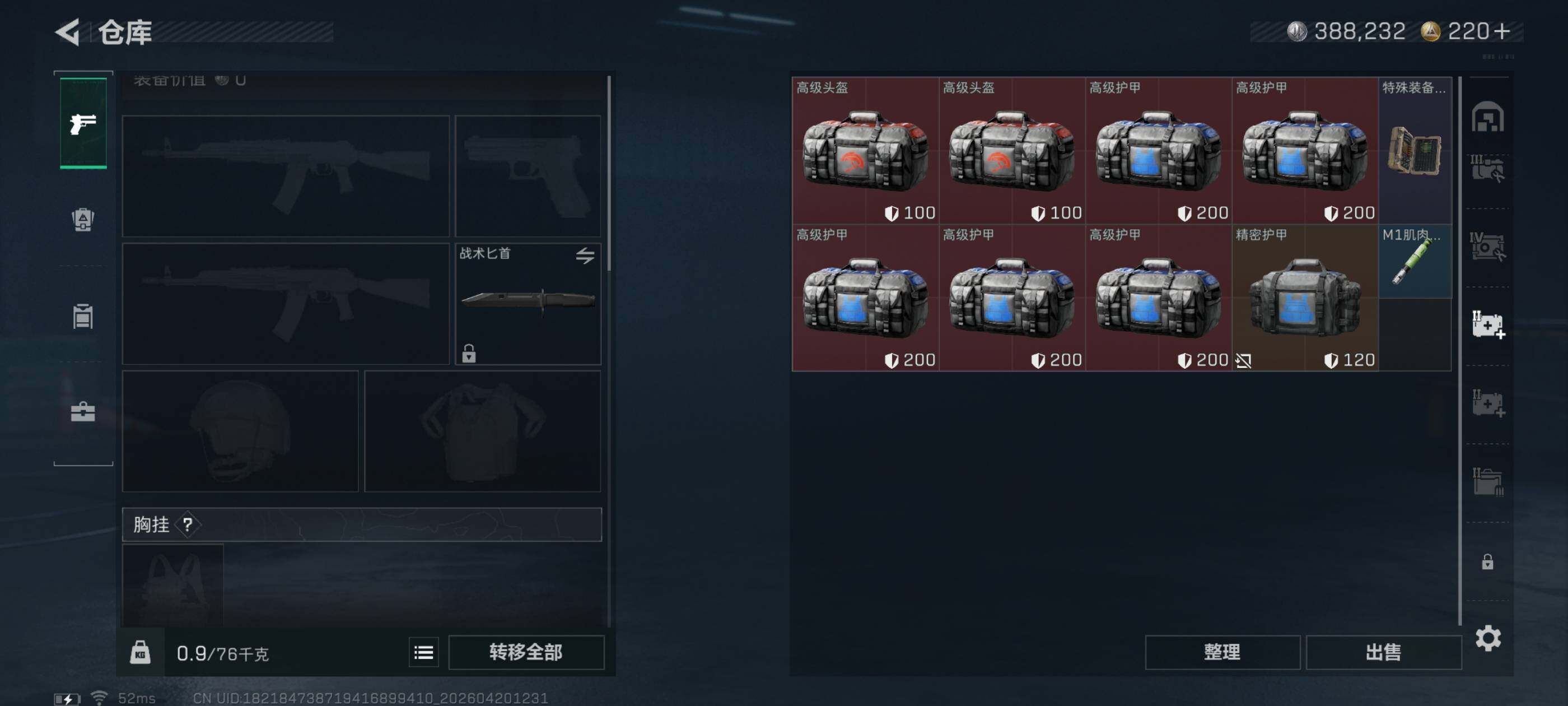The image size is (1568, 706).
Task: Click the 转移全部 button
Action: tap(526, 652)
